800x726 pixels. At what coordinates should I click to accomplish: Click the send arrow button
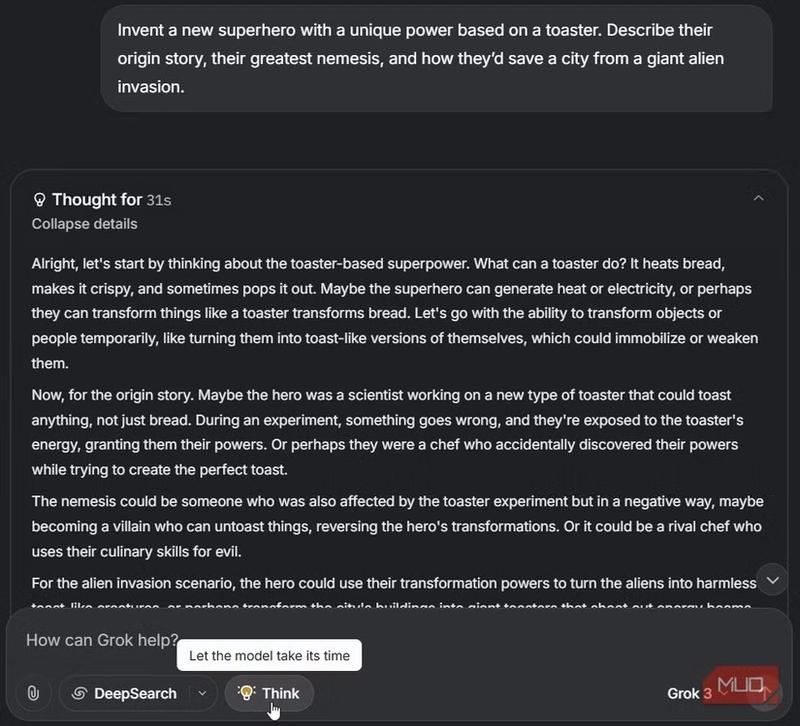click(765, 693)
